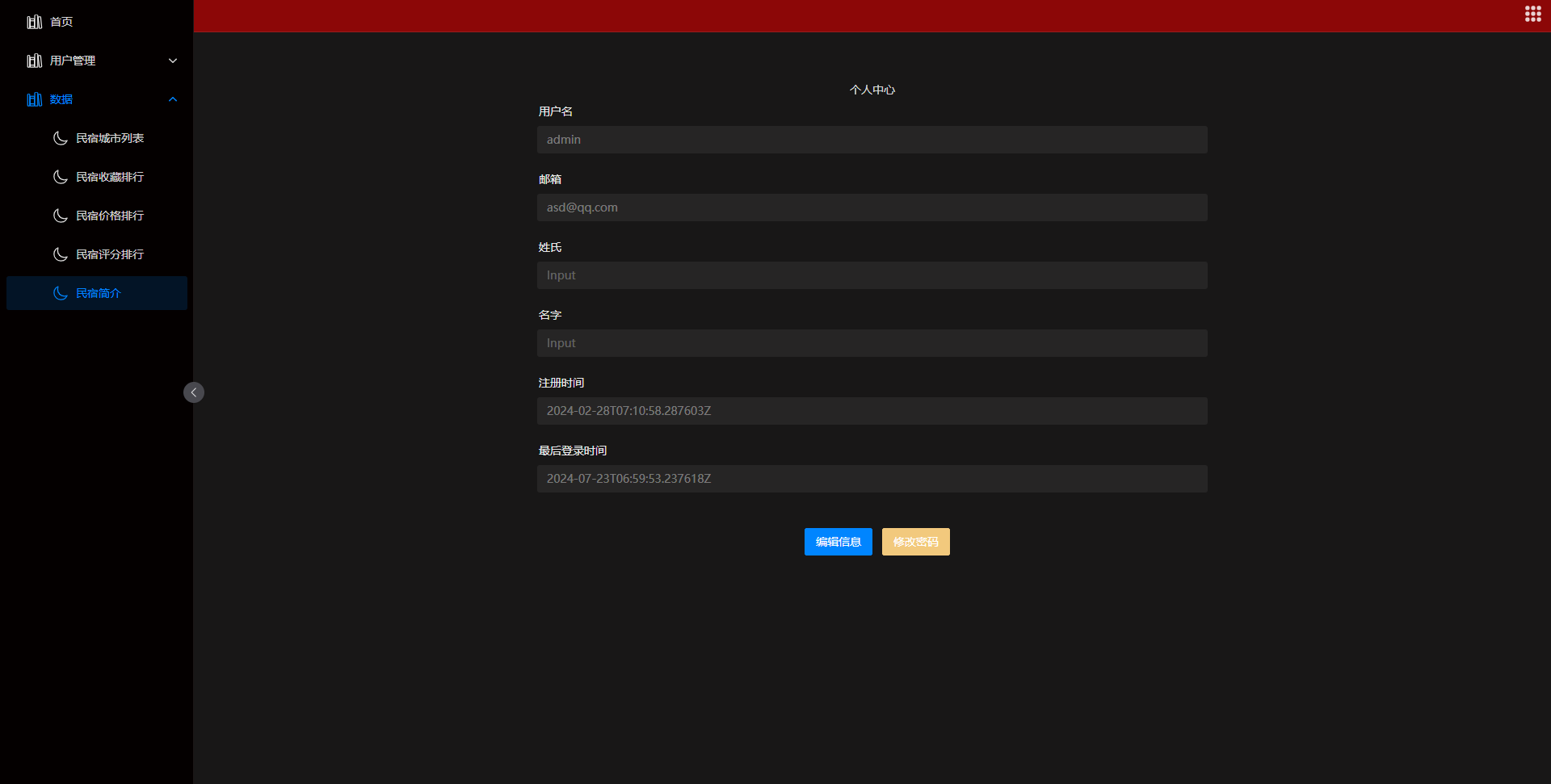
Task: Click the 首页 bar-chart icon
Action: 35,22
